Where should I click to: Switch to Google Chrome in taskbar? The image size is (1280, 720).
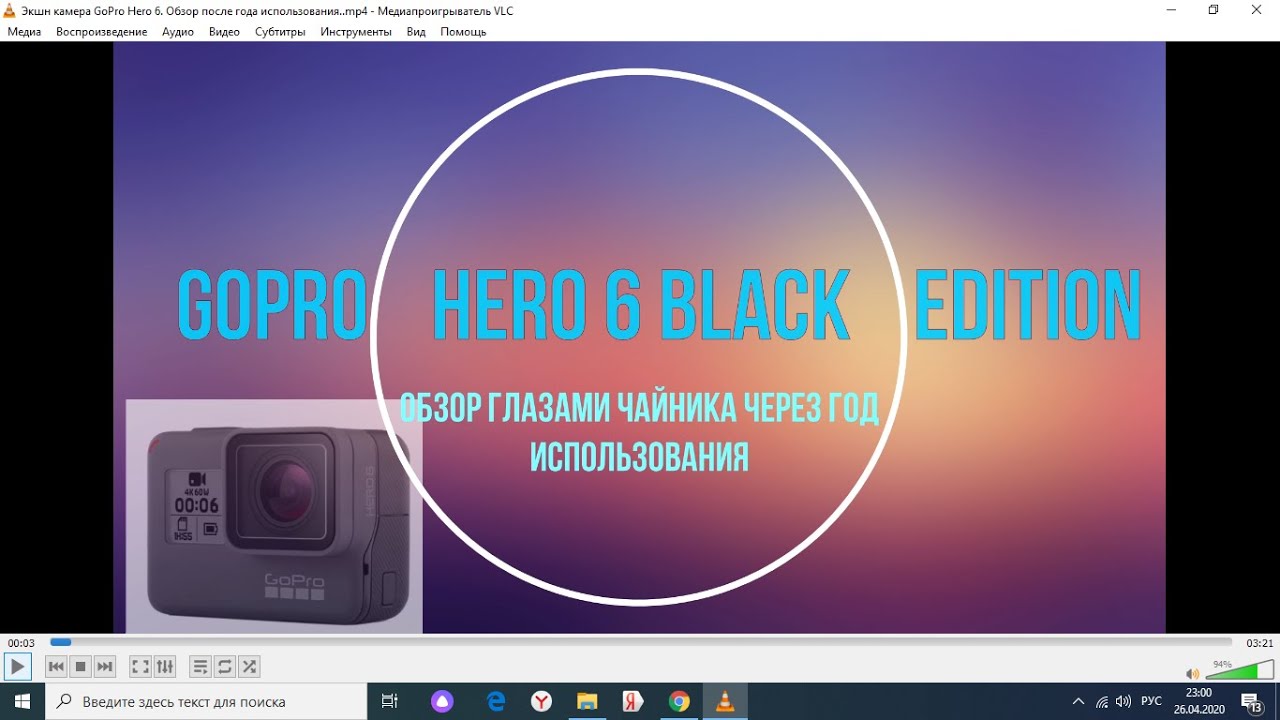click(x=679, y=702)
